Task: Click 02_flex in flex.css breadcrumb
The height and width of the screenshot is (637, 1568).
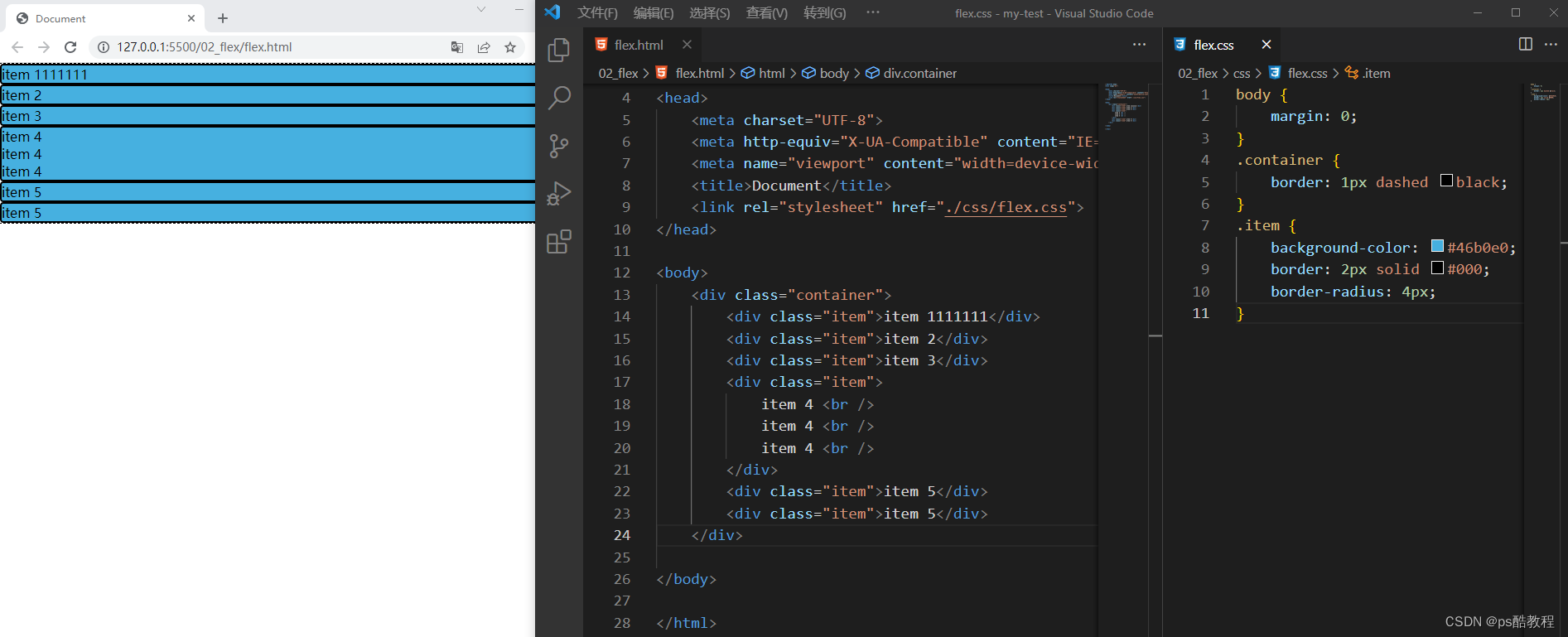Action: click(x=1198, y=73)
